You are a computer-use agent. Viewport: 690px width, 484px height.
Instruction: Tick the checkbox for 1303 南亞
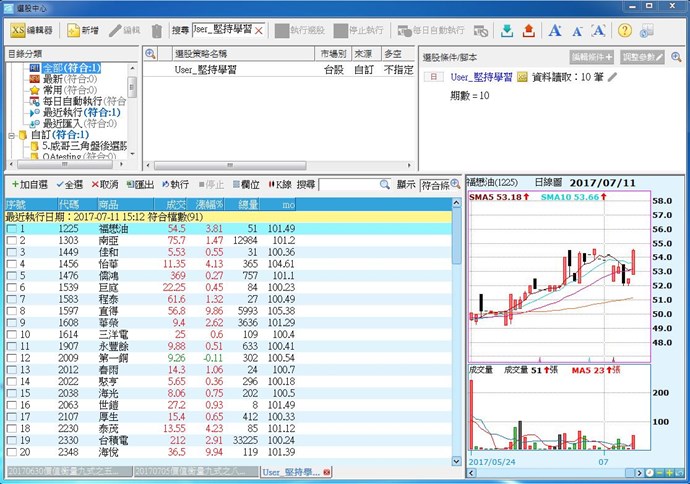pos(11,241)
